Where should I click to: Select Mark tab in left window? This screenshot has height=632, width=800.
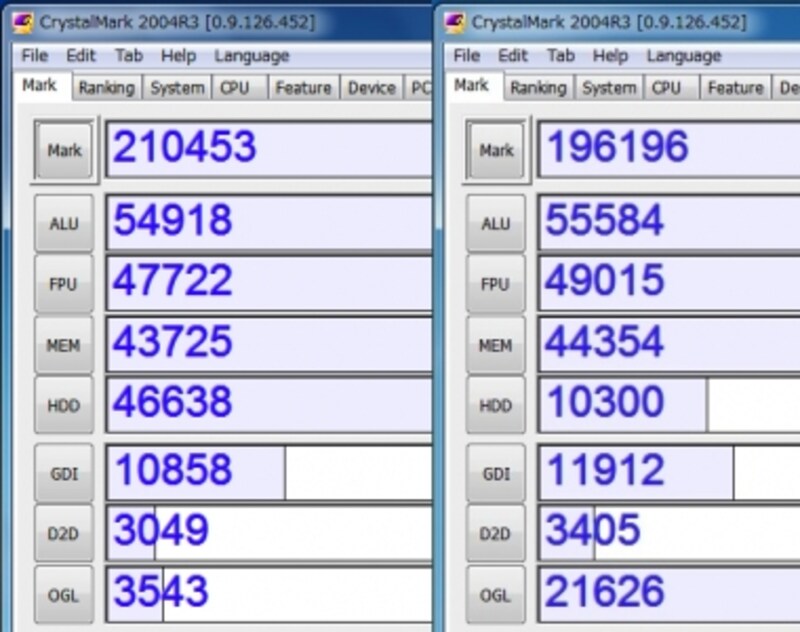coord(40,86)
